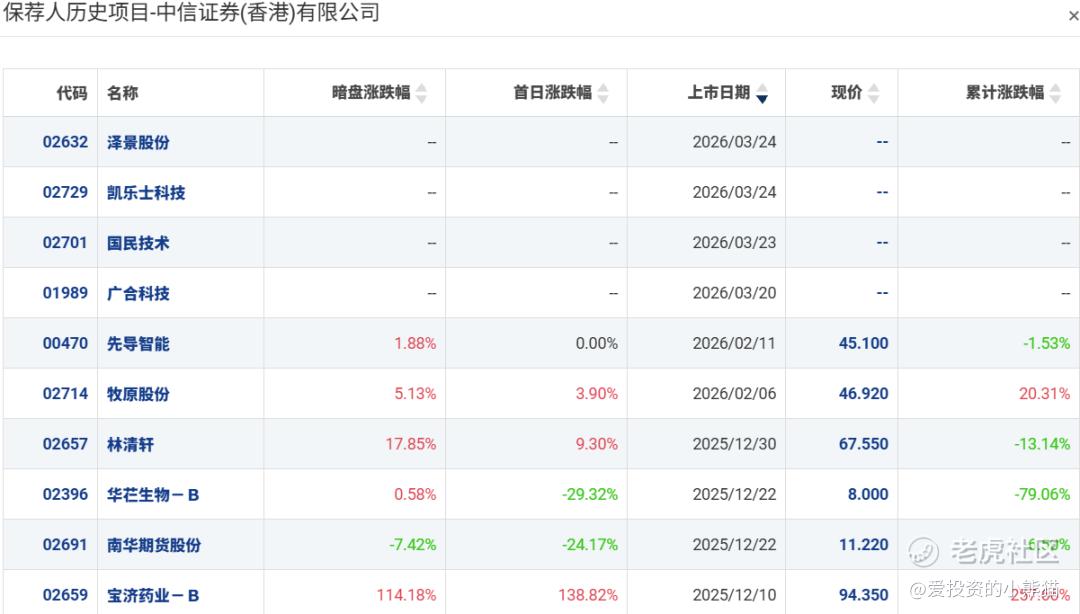Open 林清轩 stock page
This screenshot has width=1080, height=614.
tap(130, 444)
